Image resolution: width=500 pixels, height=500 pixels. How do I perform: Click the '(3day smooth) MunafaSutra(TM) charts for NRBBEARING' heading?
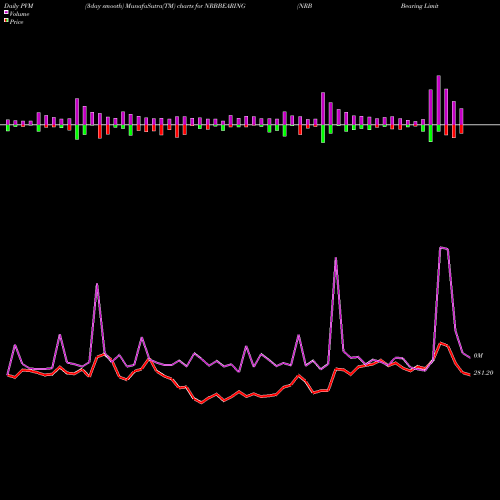(x=165, y=6)
